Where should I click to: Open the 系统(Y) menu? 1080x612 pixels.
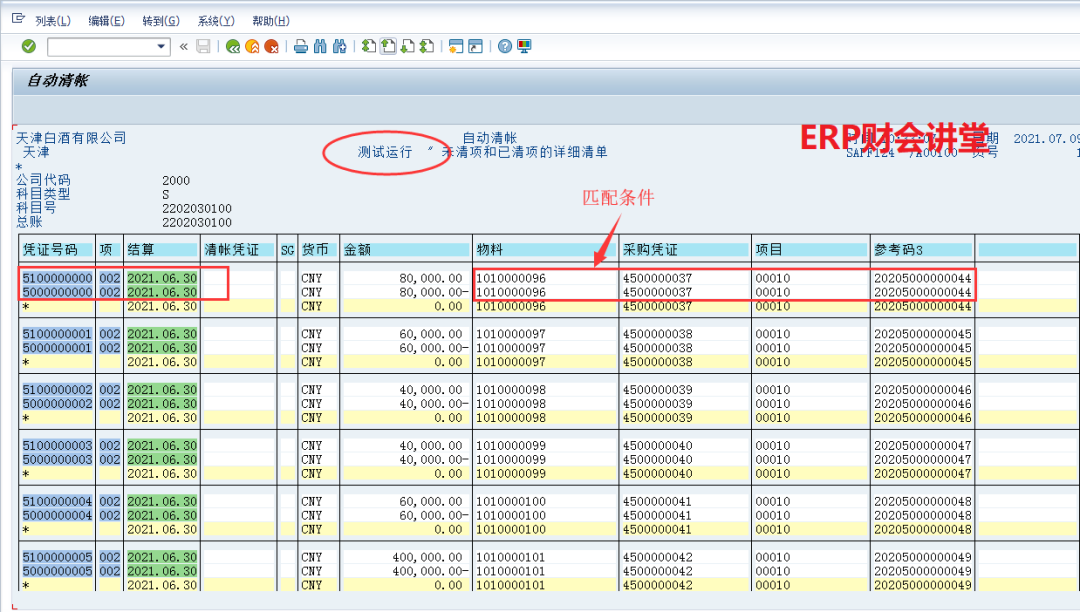point(215,20)
